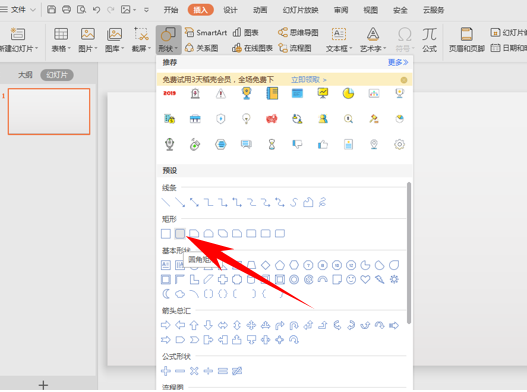Open the 图库 dropdown

114,40
